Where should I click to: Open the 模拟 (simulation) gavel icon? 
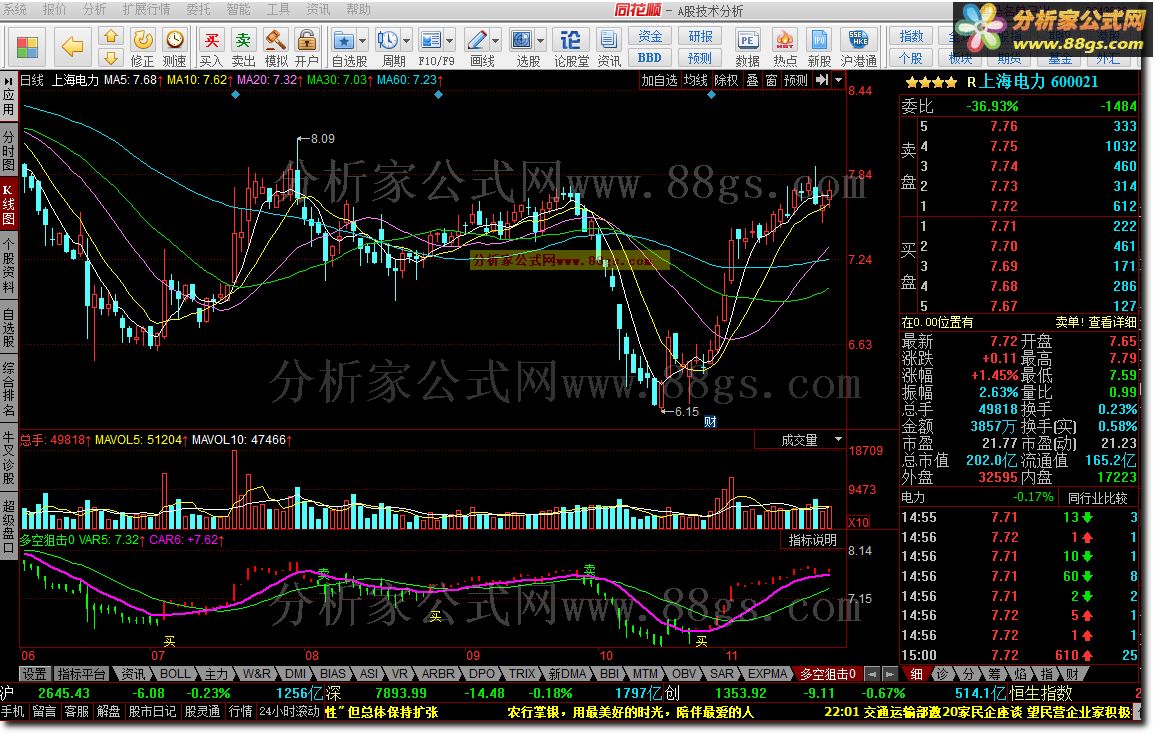click(275, 47)
